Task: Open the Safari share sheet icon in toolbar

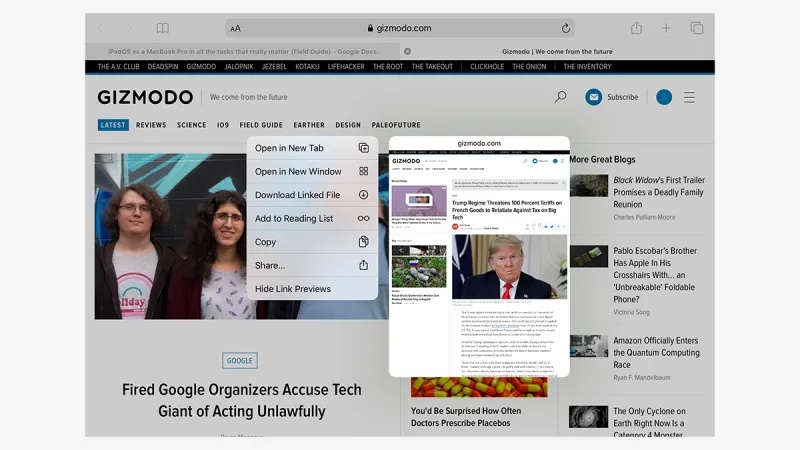Action: (x=636, y=28)
